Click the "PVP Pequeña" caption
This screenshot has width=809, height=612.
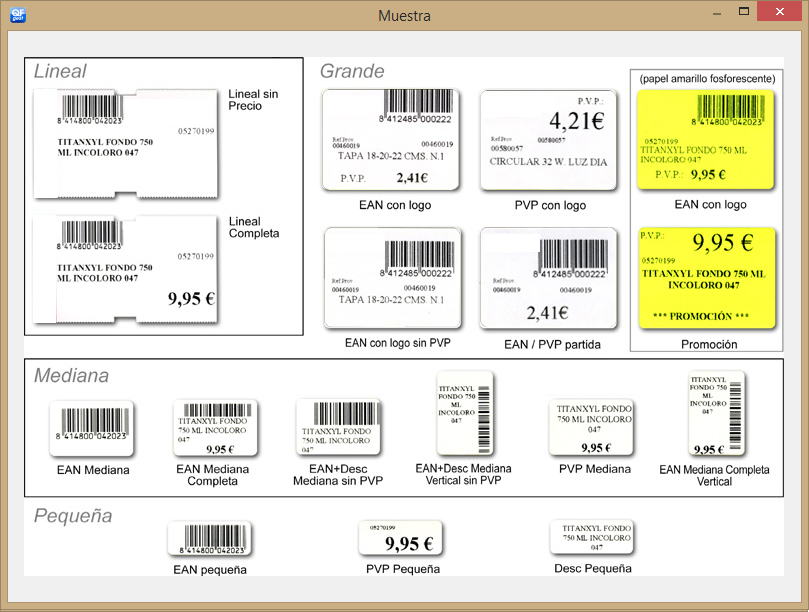(403, 569)
